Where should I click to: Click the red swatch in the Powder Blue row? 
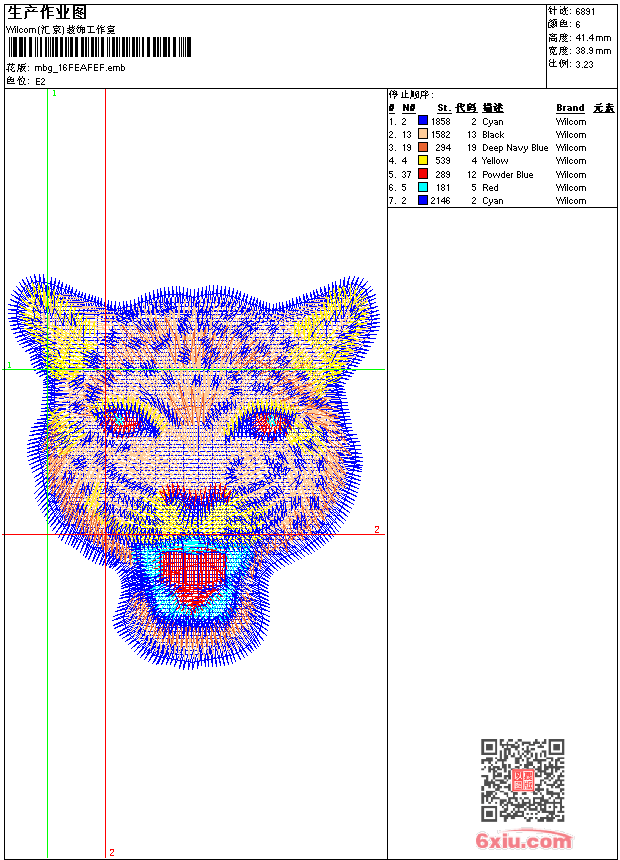click(x=424, y=174)
